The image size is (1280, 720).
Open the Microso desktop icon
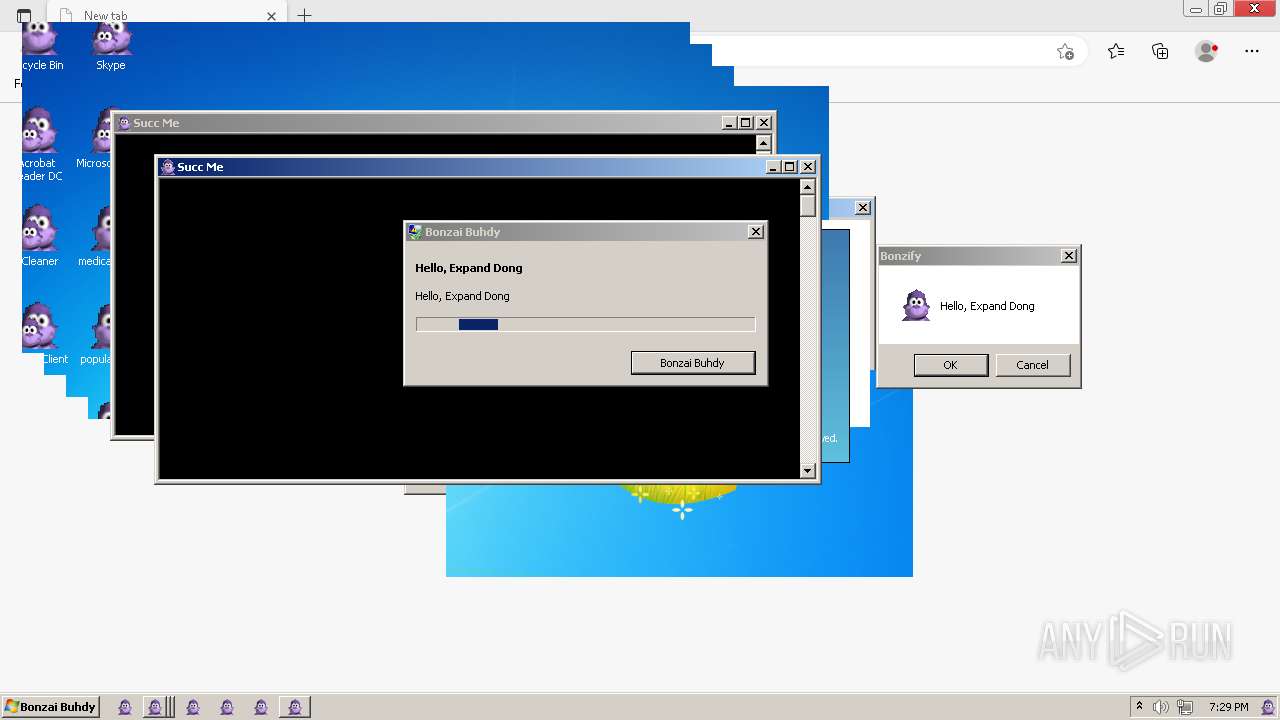pyautogui.click(x=95, y=140)
